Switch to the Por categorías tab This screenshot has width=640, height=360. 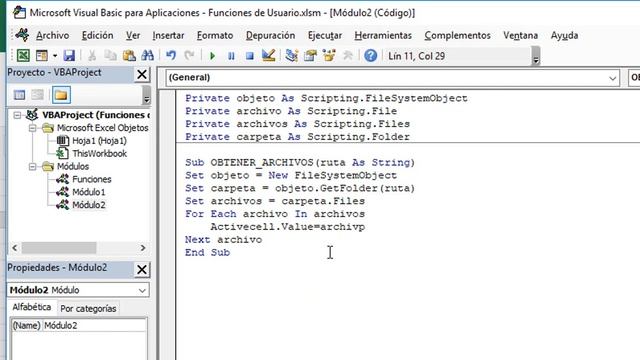click(88, 309)
